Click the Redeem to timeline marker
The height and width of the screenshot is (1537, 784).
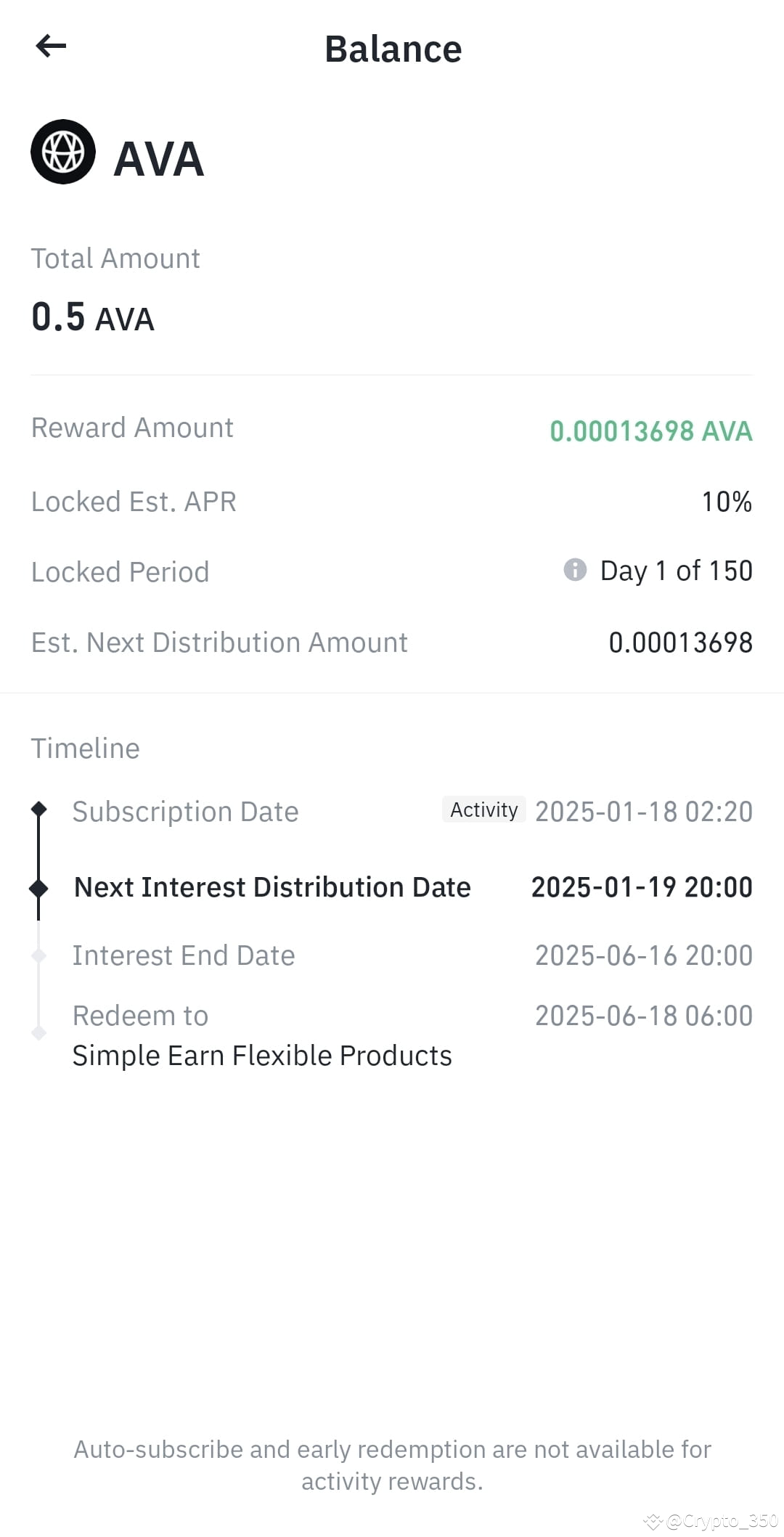click(x=39, y=1032)
